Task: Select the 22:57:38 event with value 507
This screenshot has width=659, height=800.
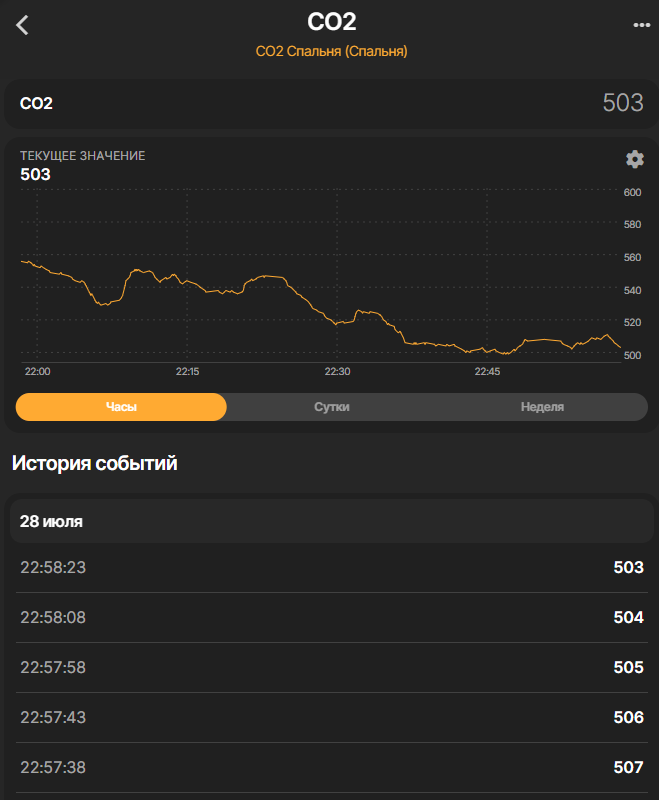Action: 329,768
